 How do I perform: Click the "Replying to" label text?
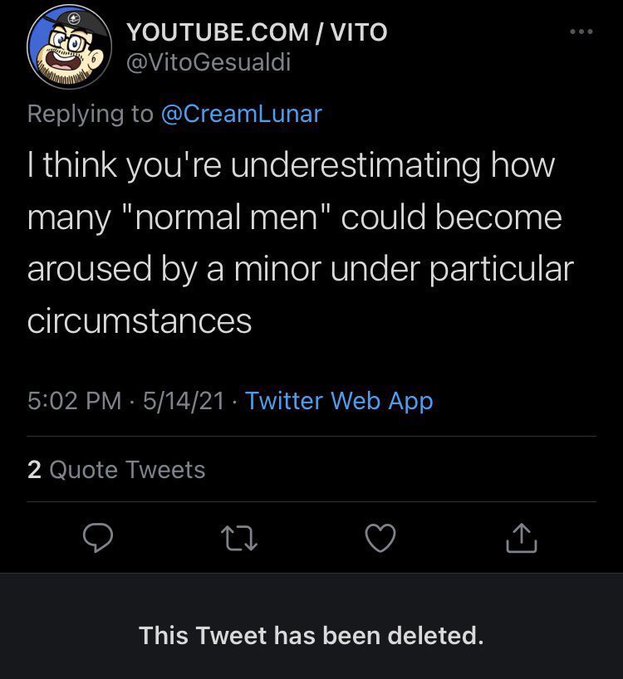90,113
